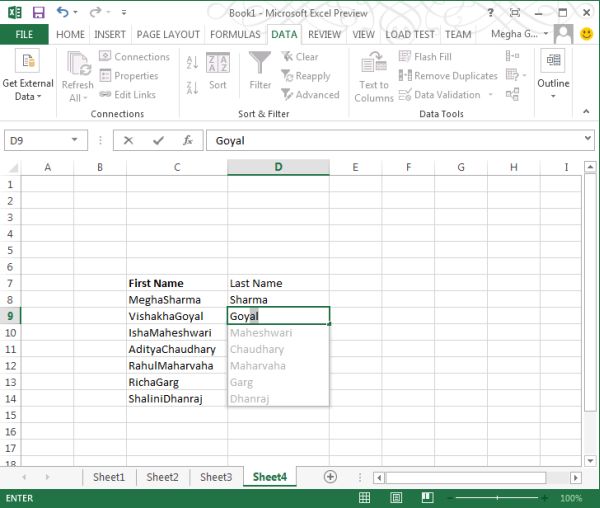Collapse the ribbon with the chevron

pos(586,112)
